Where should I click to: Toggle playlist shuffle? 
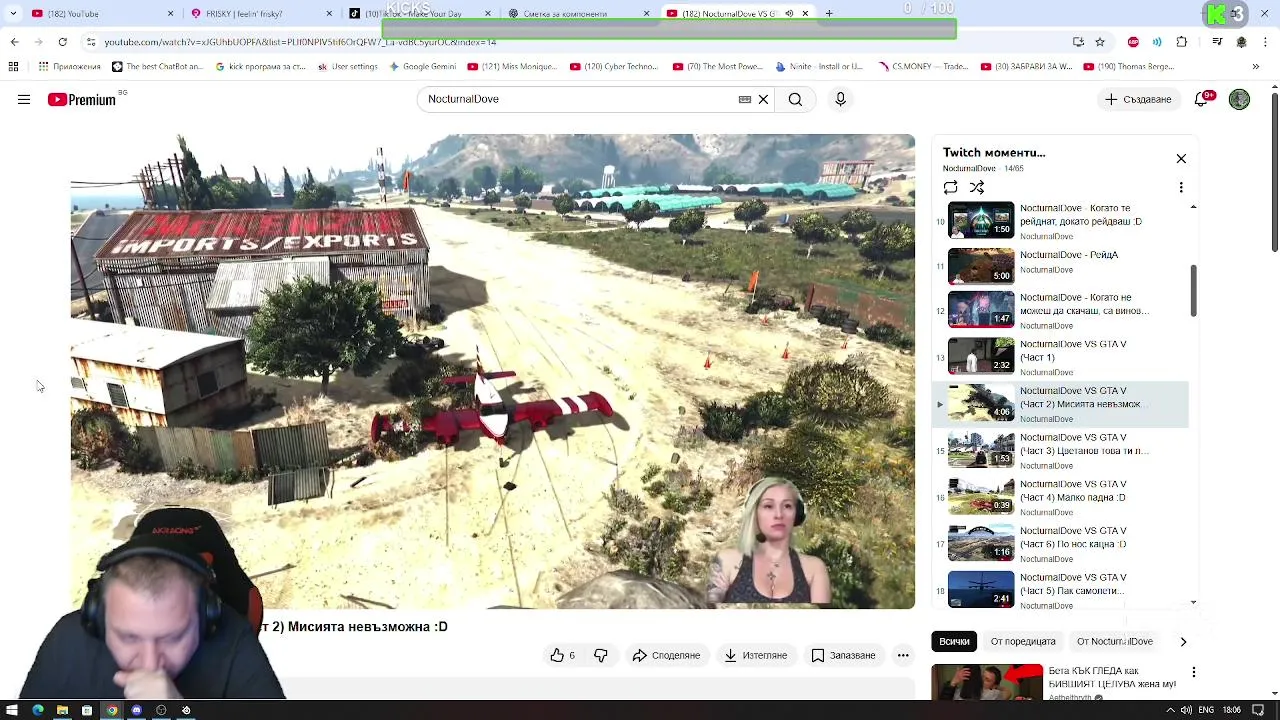tap(977, 187)
